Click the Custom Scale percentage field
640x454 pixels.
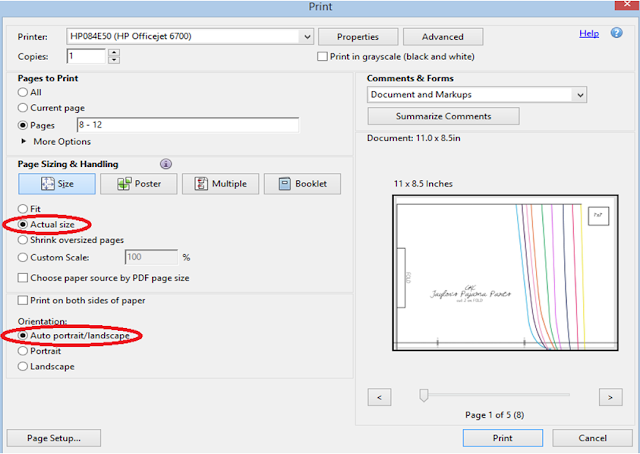pos(151,257)
